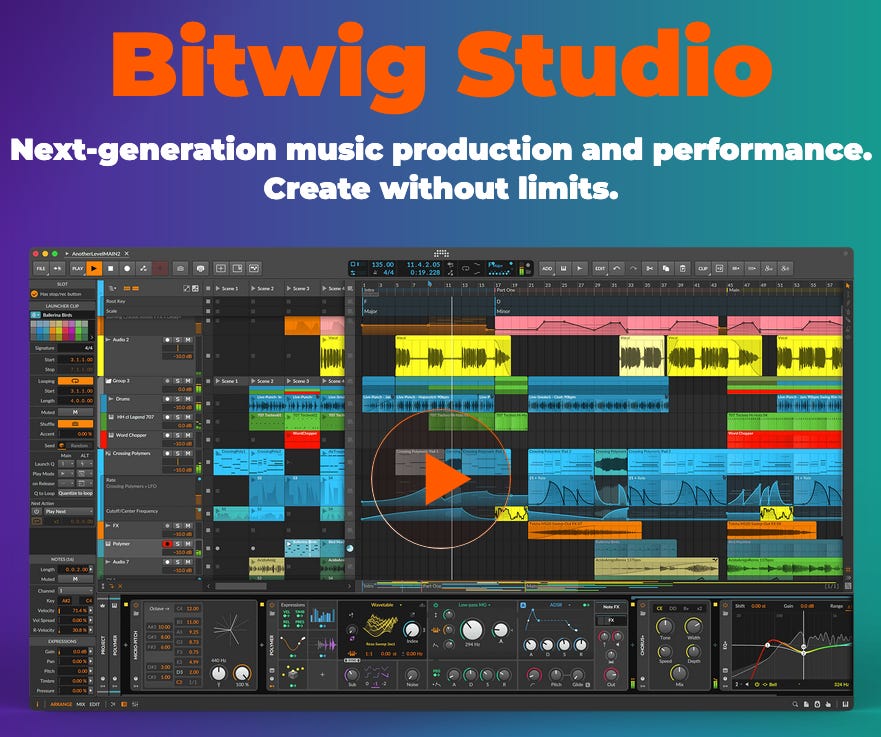
Task: Click large orange play overlay button
Action: 441,479
